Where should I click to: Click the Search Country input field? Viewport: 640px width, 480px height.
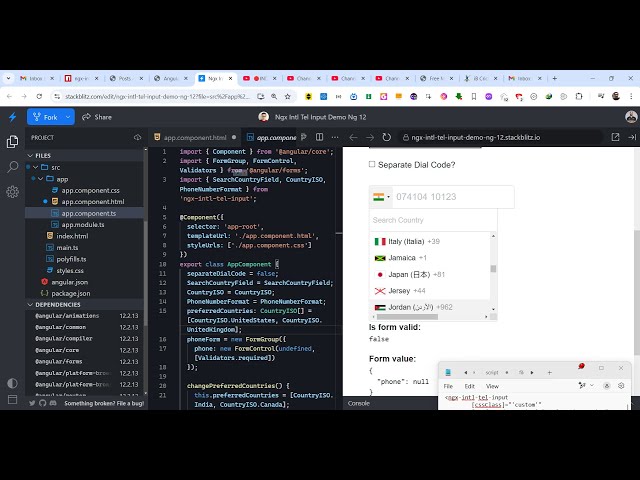(x=432, y=220)
